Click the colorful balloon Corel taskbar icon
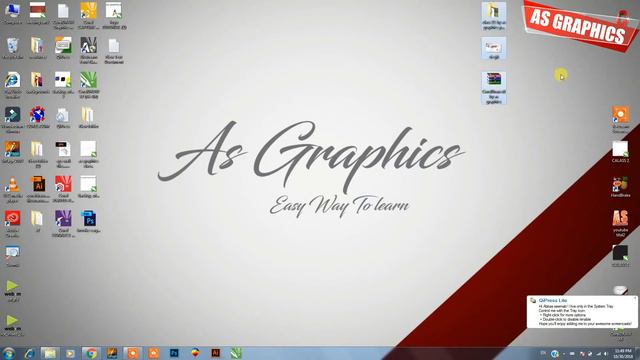Image resolution: width=640 pixels, height=360 pixels. tap(195, 353)
